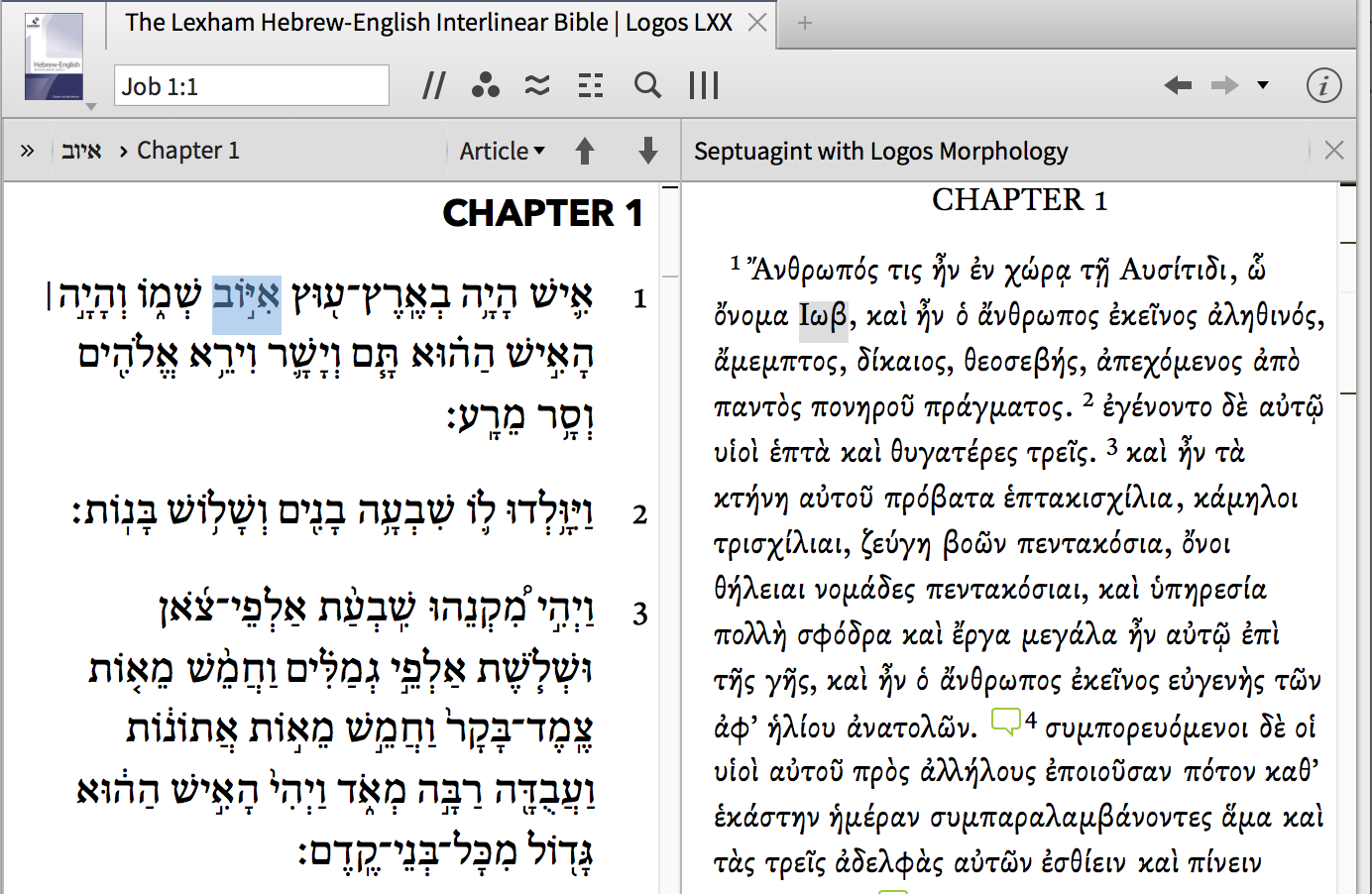Click the Greek word θεοσεβής
Screen dimensions: 1372x894
coord(1024,362)
